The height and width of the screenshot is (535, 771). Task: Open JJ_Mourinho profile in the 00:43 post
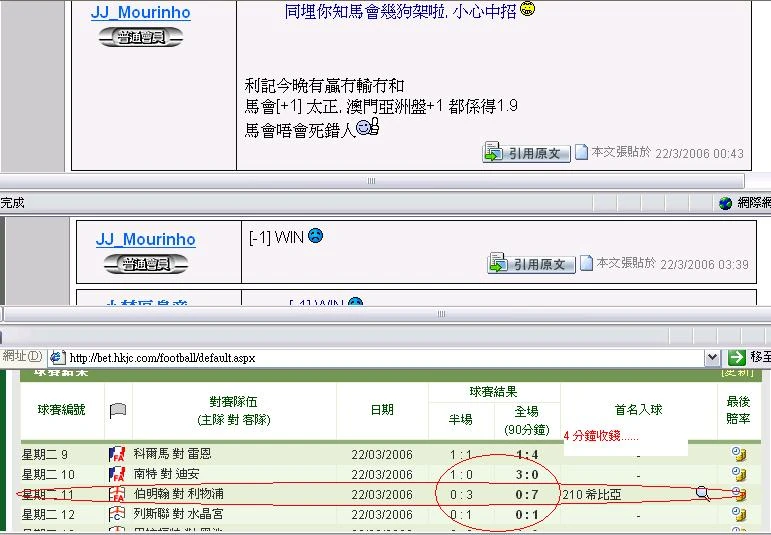(141, 12)
